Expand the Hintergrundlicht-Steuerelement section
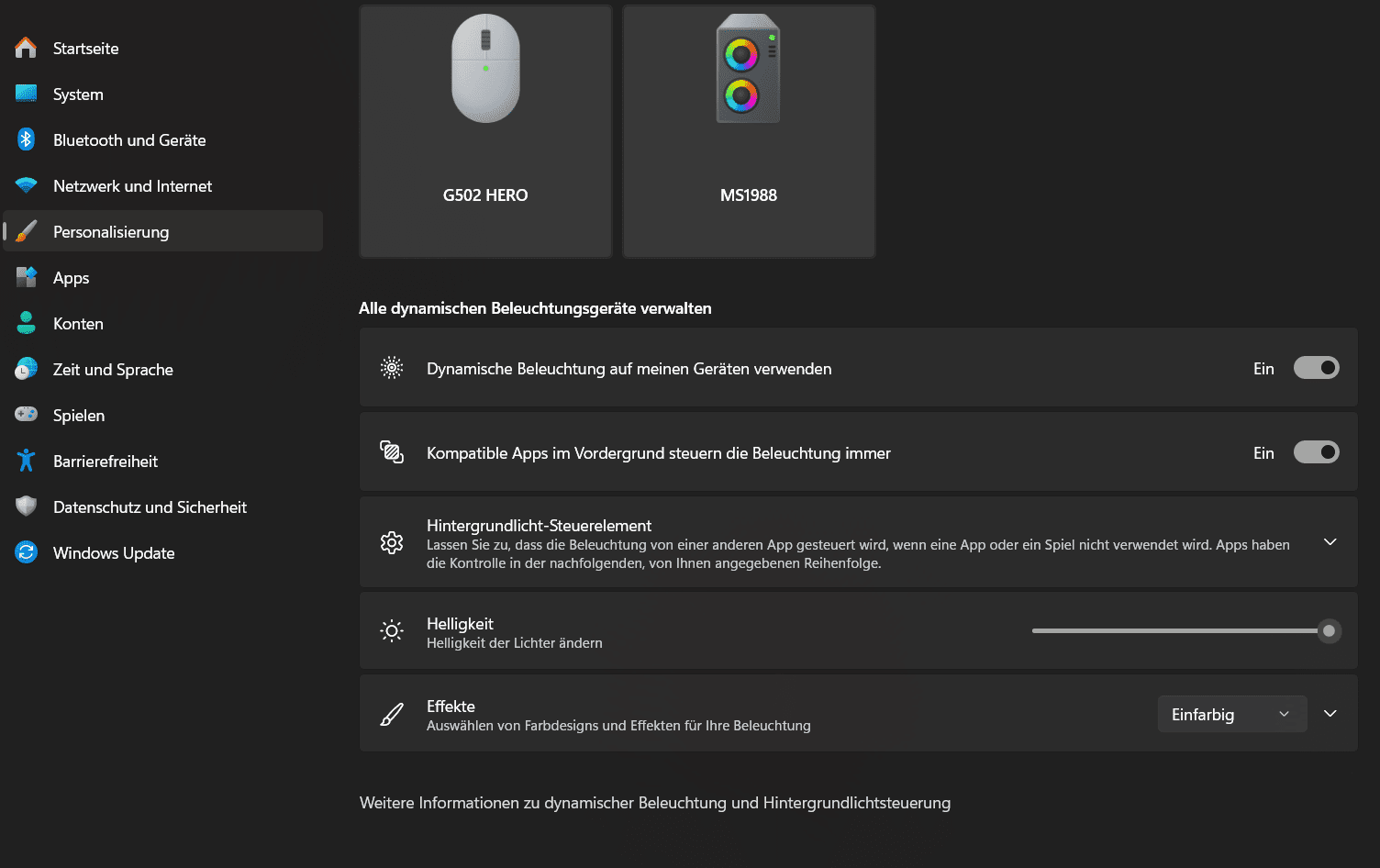1380x868 pixels. [1330, 542]
